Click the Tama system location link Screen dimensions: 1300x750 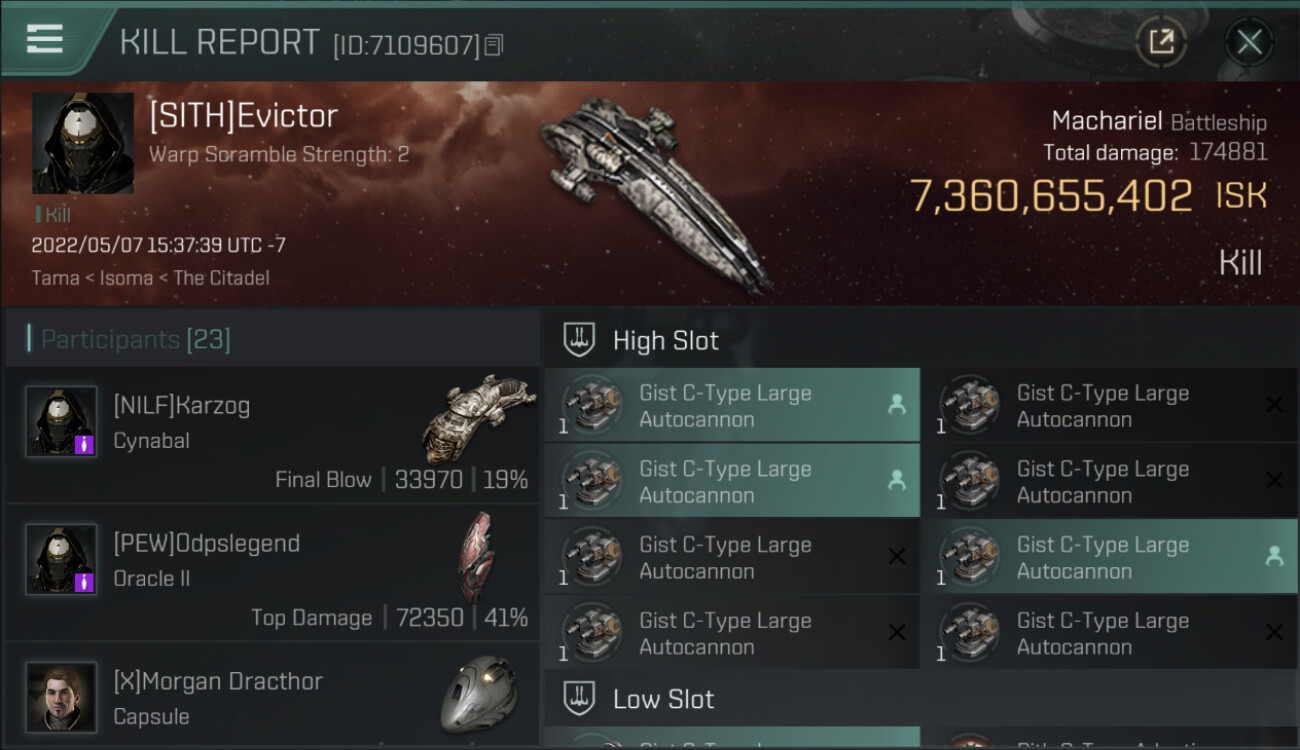tap(55, 278)
